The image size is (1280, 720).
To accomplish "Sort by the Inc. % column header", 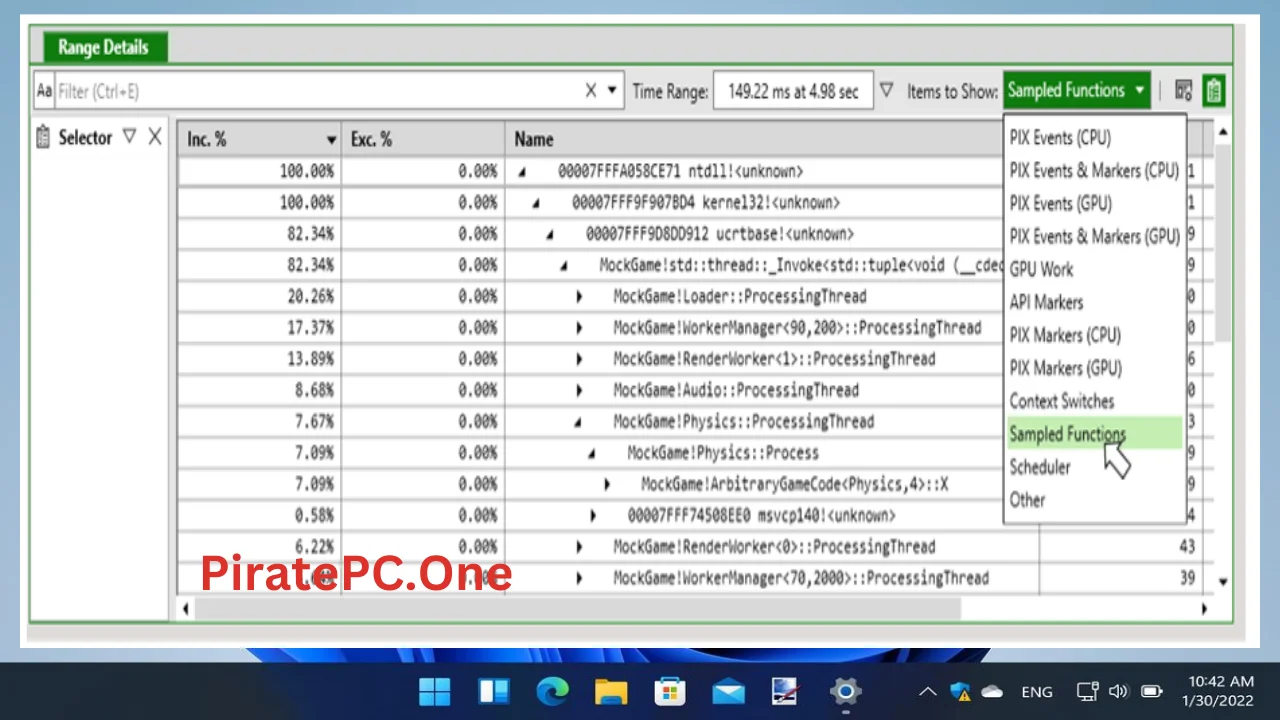I will [x=259, y=139].
